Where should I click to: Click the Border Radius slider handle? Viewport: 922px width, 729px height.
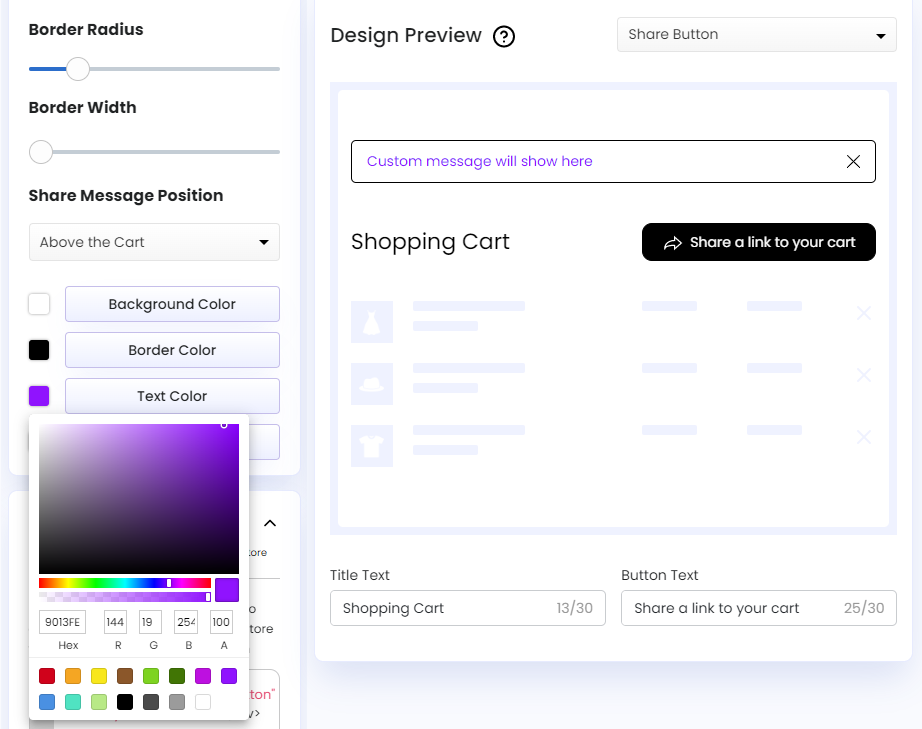click(x=77, y=69)
